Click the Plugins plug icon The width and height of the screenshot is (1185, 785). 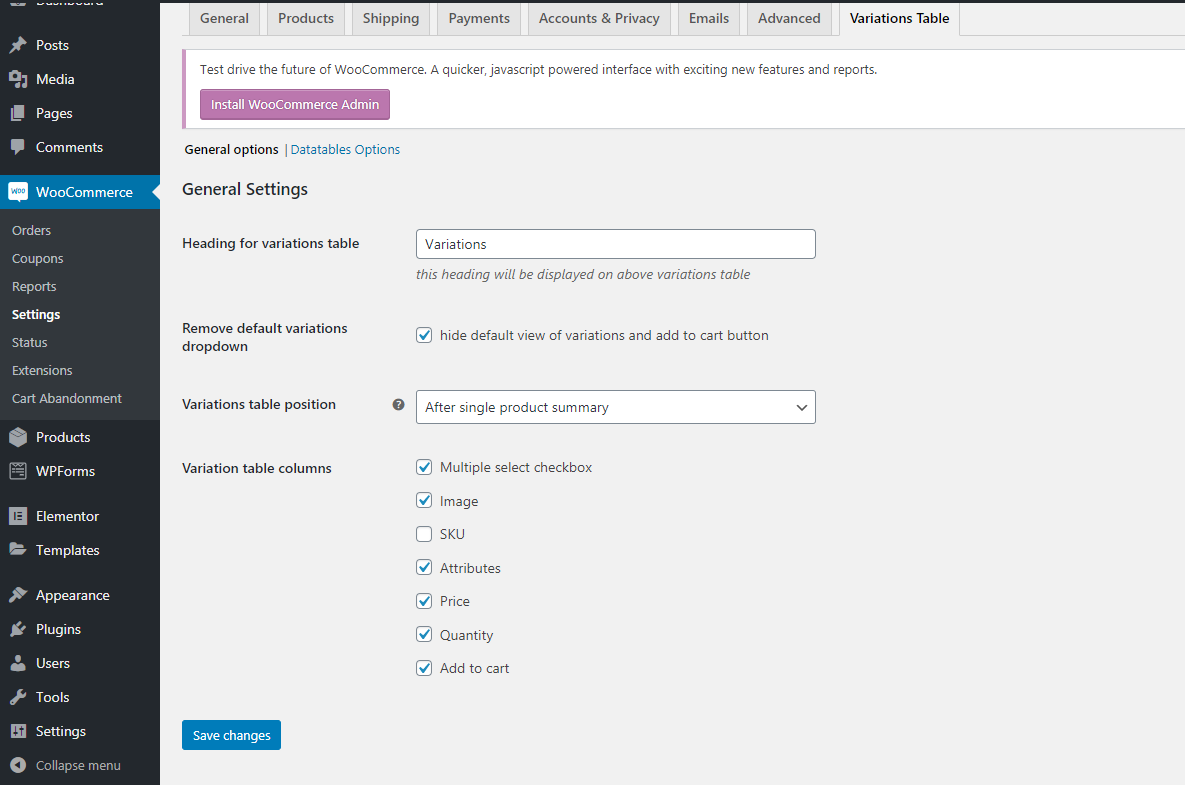pyautogui.click(x=18, y=629)
